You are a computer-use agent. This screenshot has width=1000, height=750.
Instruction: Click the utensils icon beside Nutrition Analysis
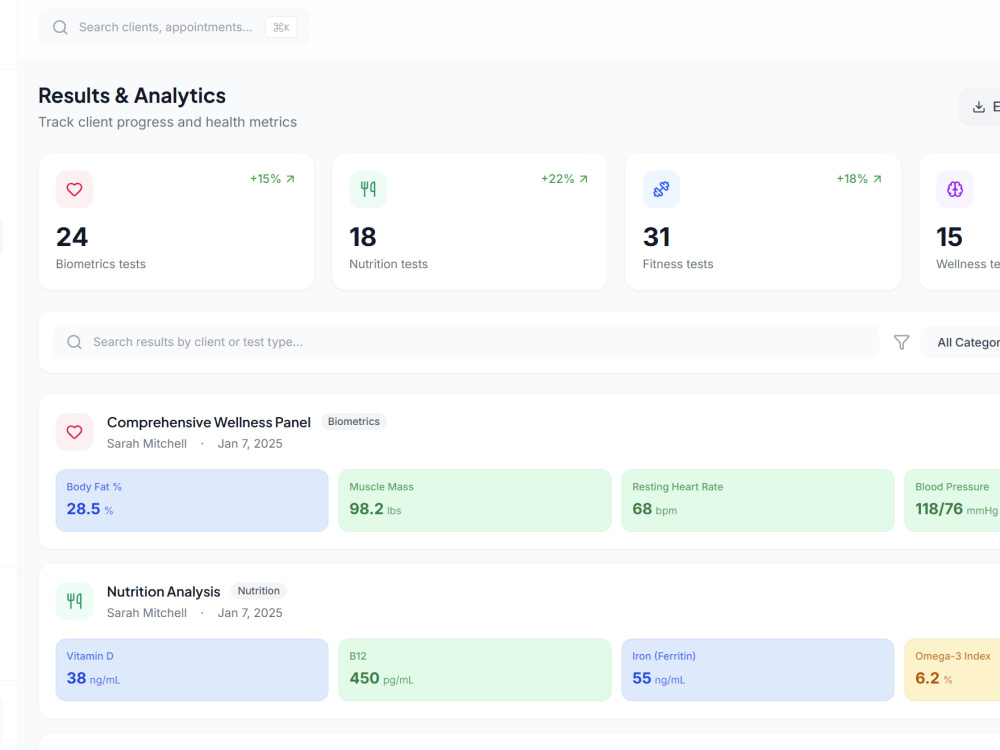[75, 601]
